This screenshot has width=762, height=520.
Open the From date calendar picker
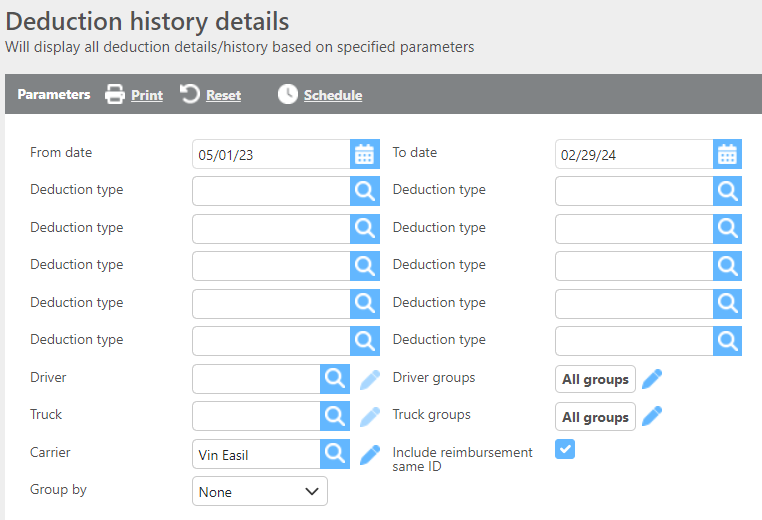(365, 154)
